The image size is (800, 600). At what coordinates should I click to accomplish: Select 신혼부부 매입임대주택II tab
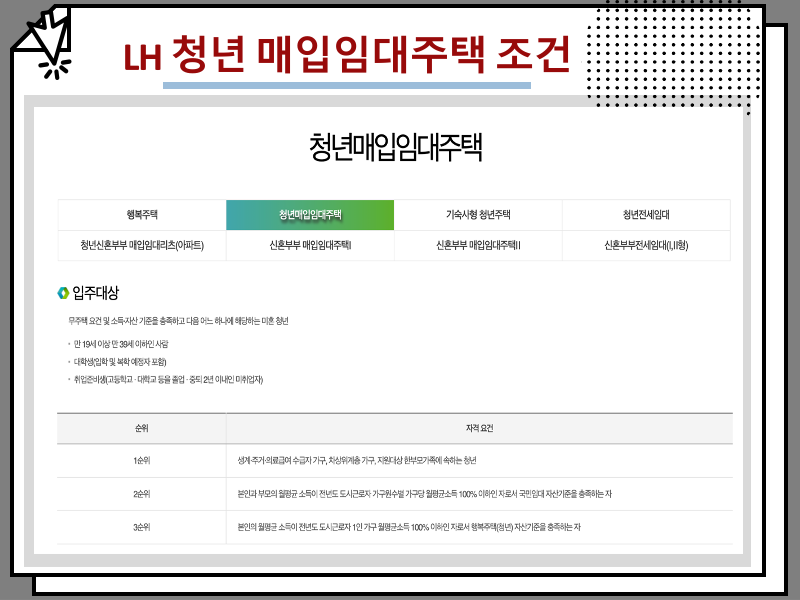[x=478, y=245]
